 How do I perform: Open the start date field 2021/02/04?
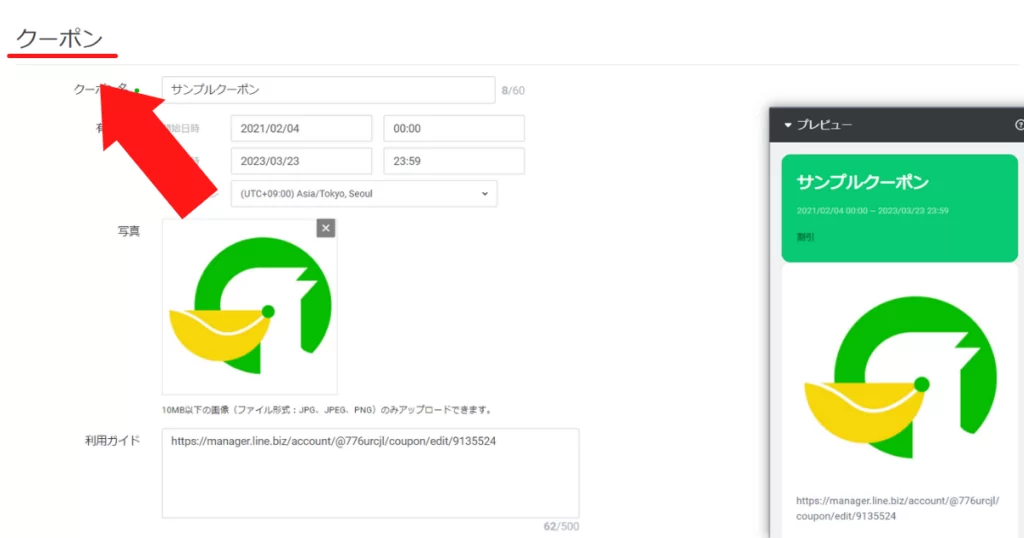tap(301, 129)
